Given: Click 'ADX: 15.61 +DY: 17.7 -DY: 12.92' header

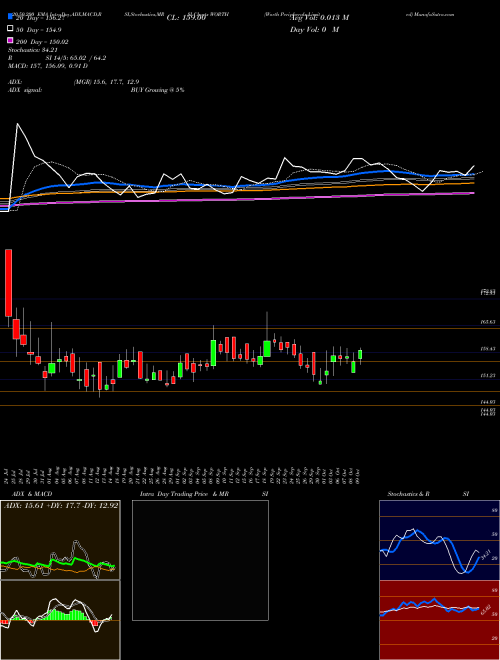Looking at the screenshot, I should pyautogui.click(x=61, y=506).
